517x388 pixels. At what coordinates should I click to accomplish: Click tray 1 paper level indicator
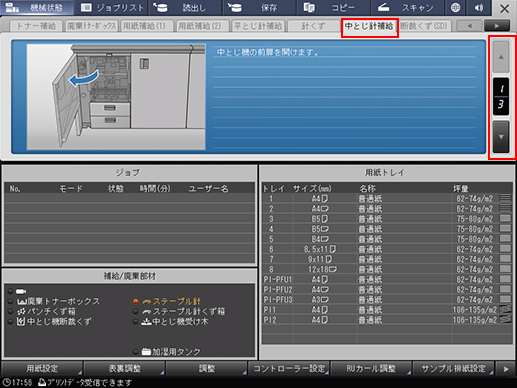(505, 198)
